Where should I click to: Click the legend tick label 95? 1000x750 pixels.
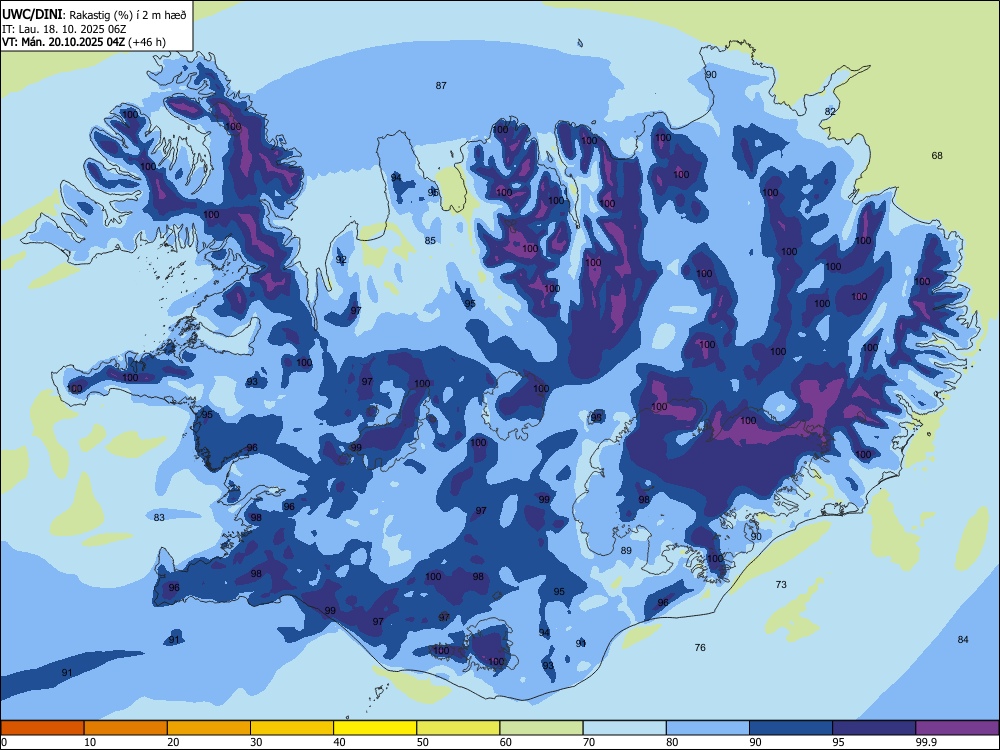point(839,742)
